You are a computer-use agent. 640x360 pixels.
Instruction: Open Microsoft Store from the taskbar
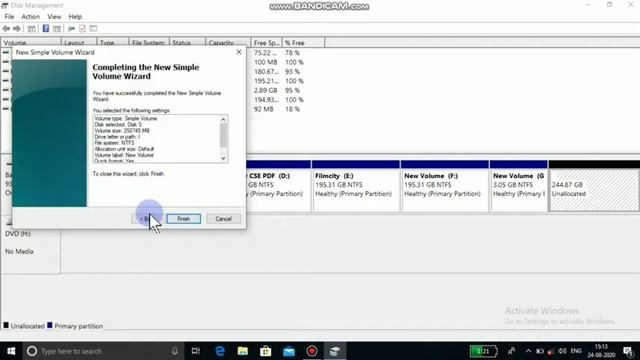pos(266,351)
